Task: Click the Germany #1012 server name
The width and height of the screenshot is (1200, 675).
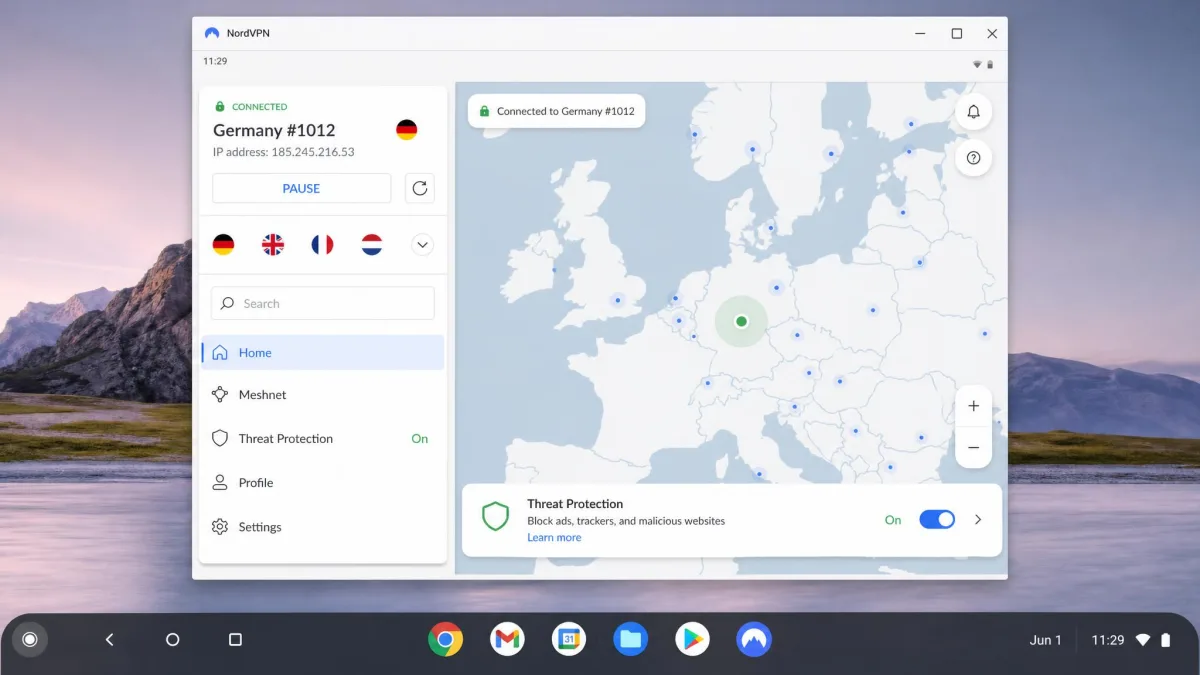Action: tap(274, 130)
